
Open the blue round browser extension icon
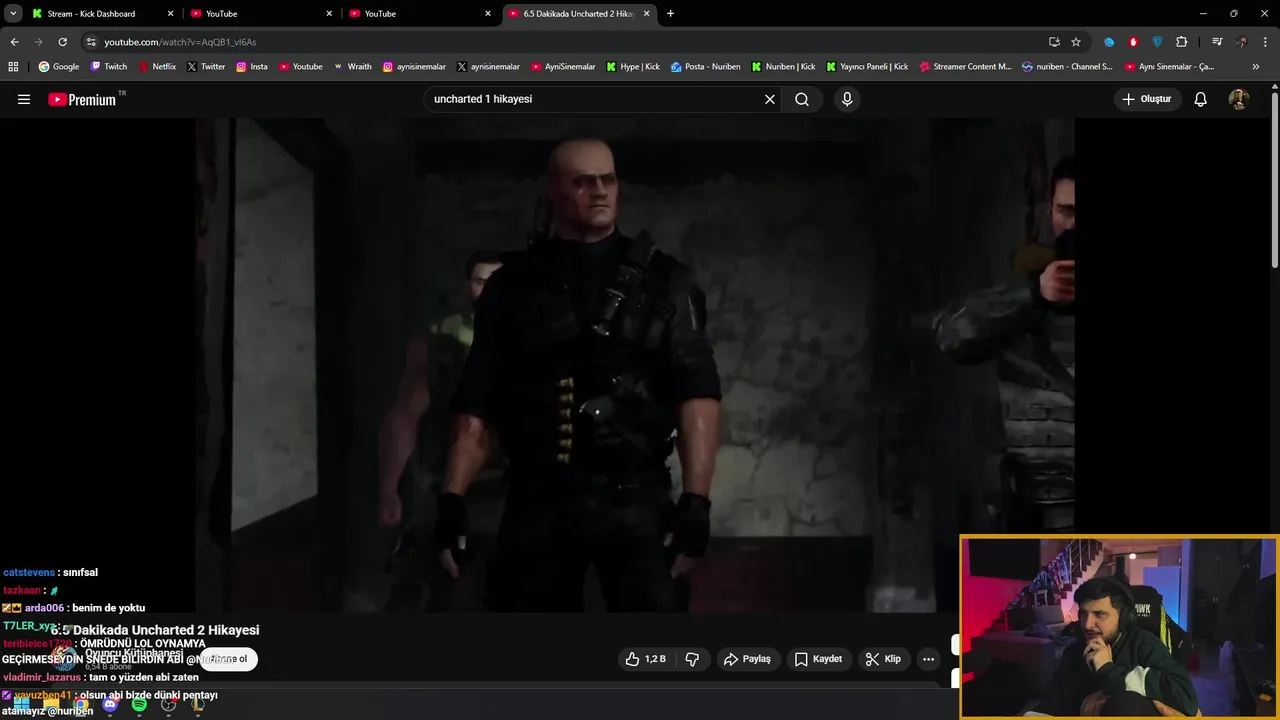1109,42
